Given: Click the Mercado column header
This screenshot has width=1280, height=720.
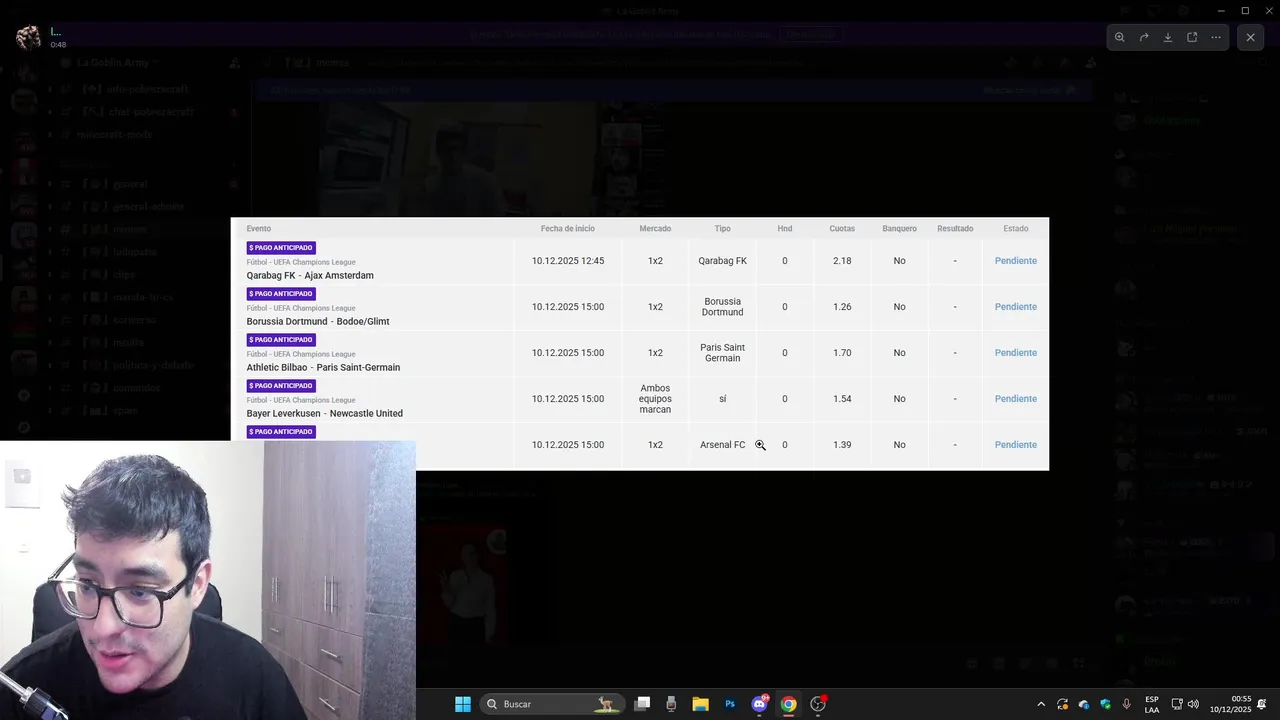Looking at the screenshot, I should (x=655, y=229).
